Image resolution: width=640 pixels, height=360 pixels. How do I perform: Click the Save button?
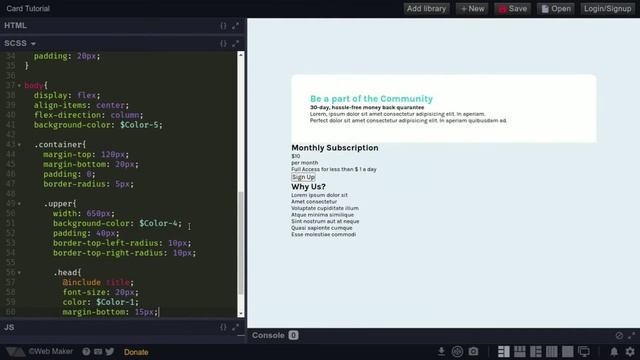(x=513, y=9)
